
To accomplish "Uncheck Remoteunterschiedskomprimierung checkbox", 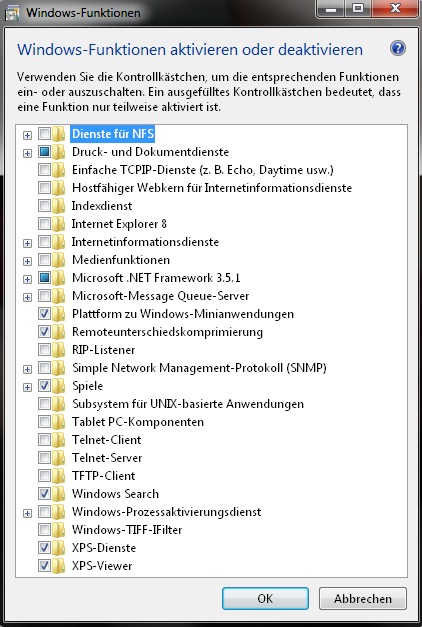I will tap(44, 331).
